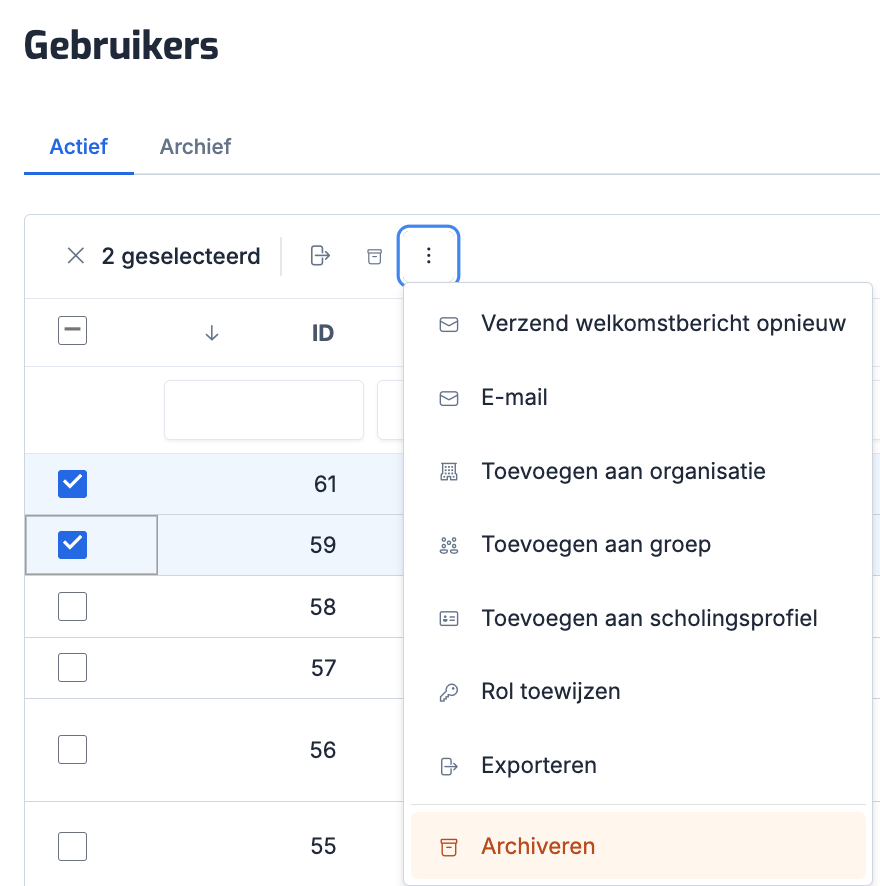The height and width of the screenshot is (886, 880).
Task: Click the key icon for Rol toewijzen
Action: (x=449, y=692)
